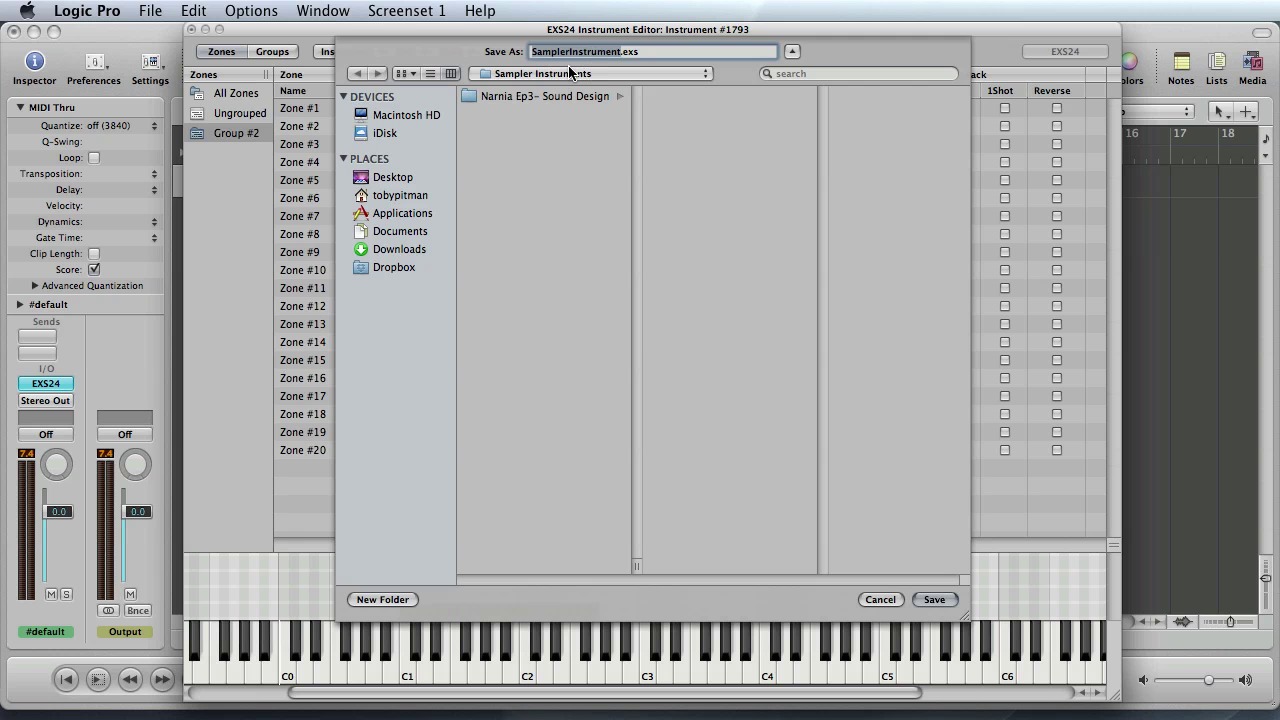The image size is (1280, 720).
Task: Select iDisk in Devices
Action: (x=376, y=133)
